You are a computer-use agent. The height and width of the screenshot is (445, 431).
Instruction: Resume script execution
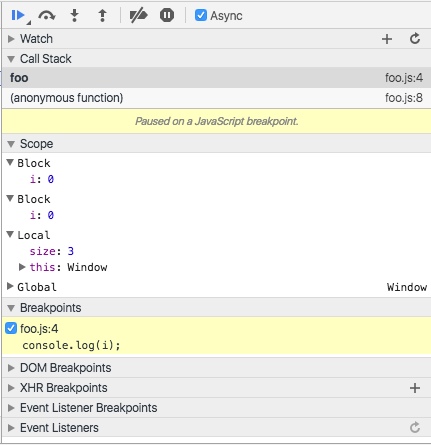pyautogui.click(x=18, y=15)
